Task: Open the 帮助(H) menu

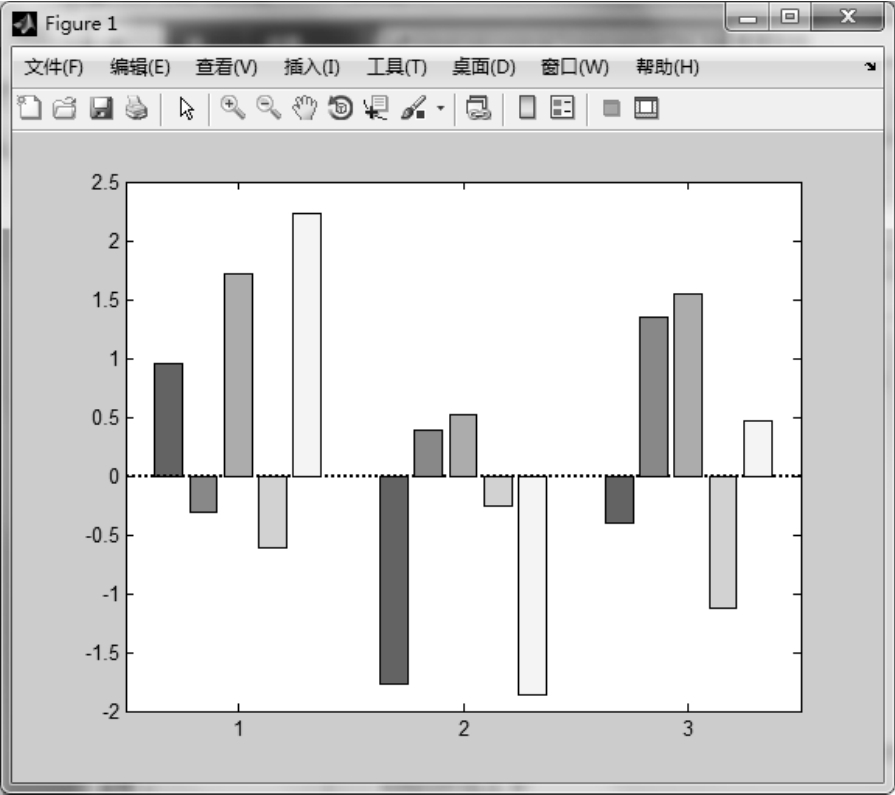Action: tap(667, 67)
